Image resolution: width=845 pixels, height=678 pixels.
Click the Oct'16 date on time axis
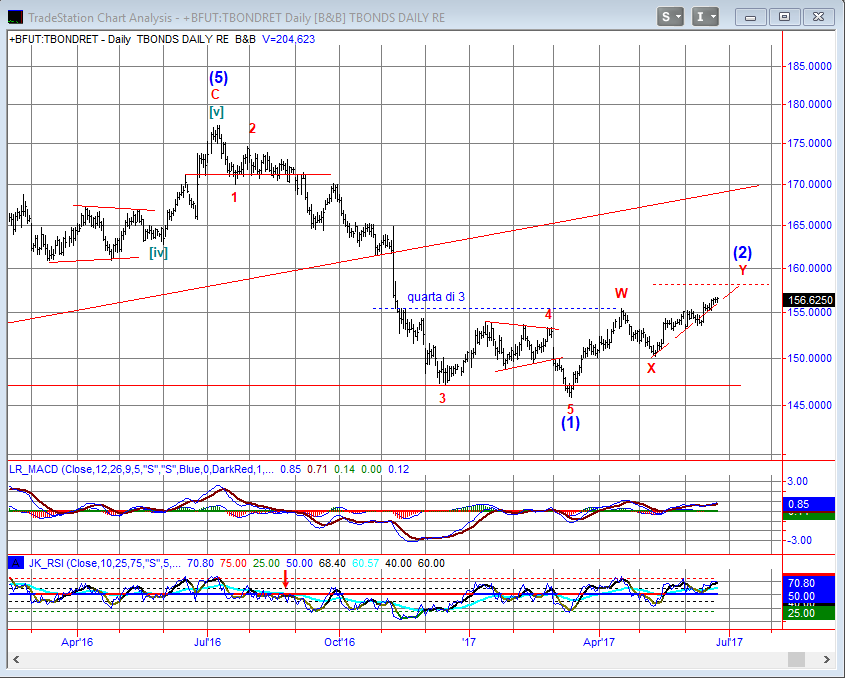[x=341, y=641]
